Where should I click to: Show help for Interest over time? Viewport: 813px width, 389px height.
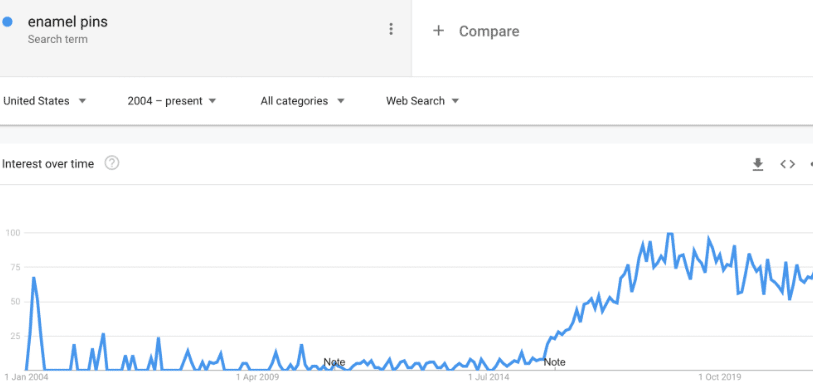point(112,163)
